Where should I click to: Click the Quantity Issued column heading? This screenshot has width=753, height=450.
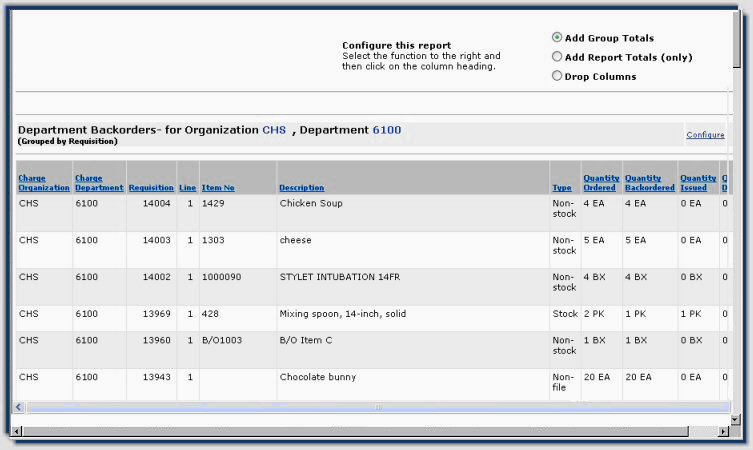click(x=698, y=183)
